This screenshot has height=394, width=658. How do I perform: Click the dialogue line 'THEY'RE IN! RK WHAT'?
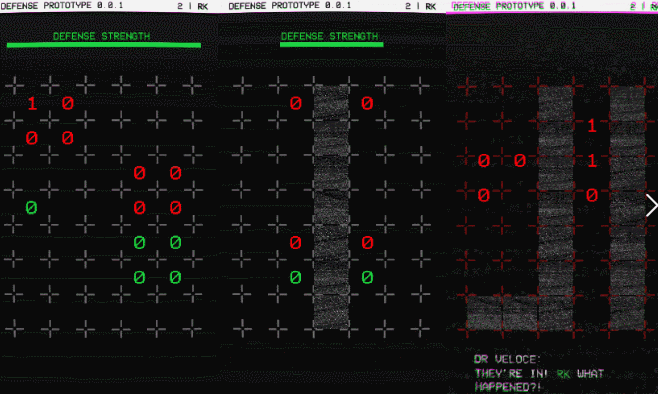click(x=539, y=374)
